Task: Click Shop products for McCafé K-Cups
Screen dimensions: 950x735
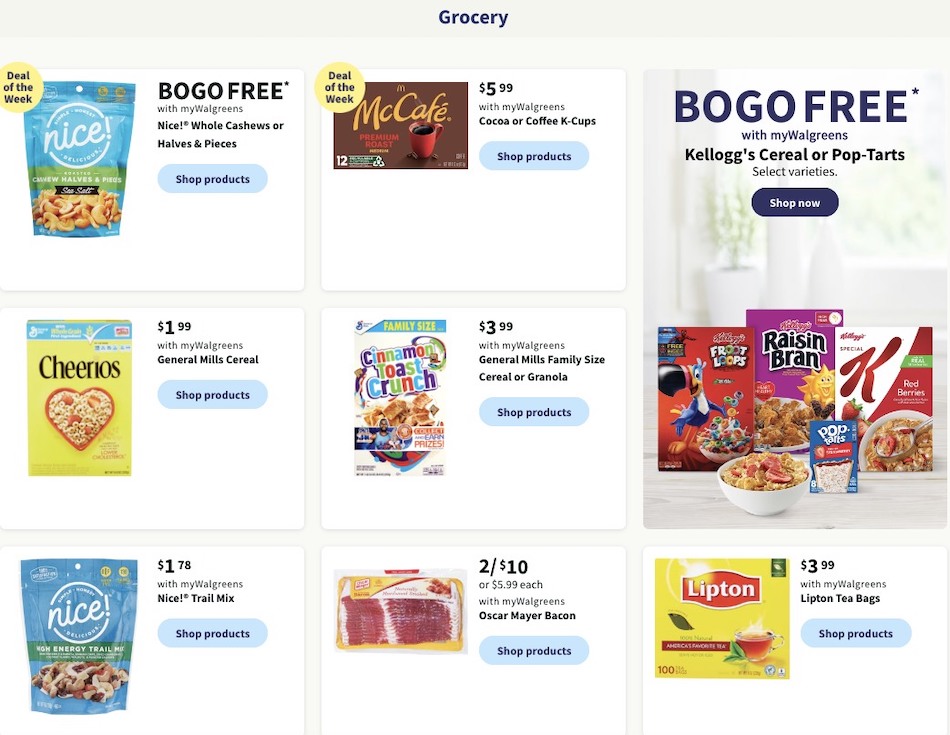Action: (x=534, y=156)
